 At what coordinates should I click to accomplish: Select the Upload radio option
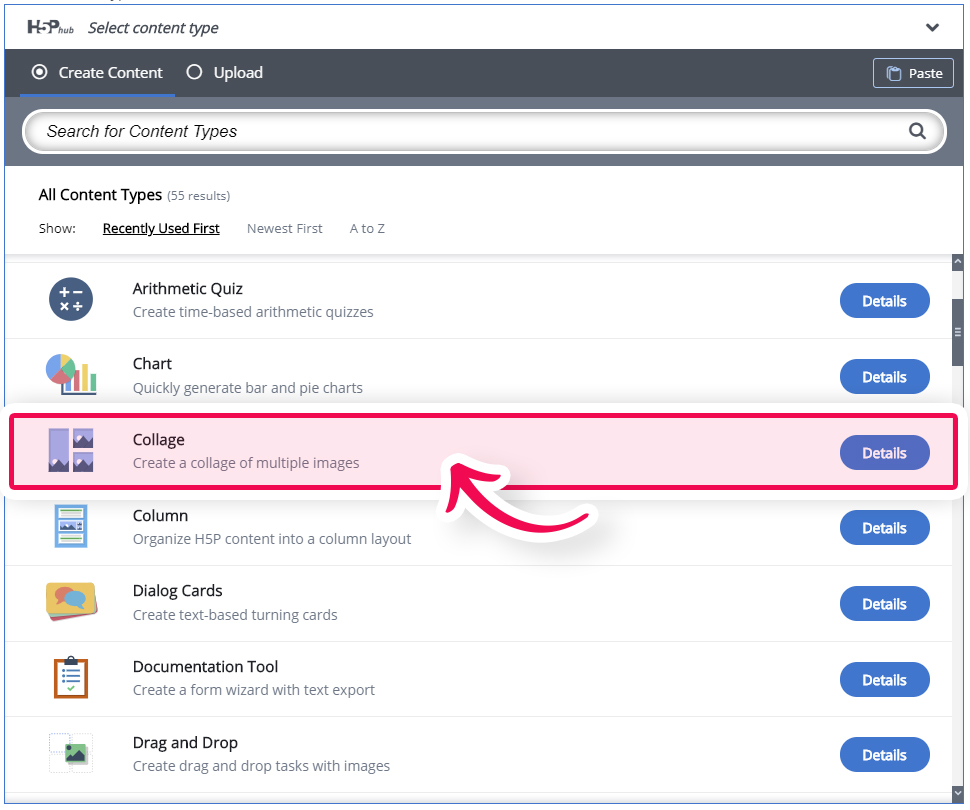point(225,72)
